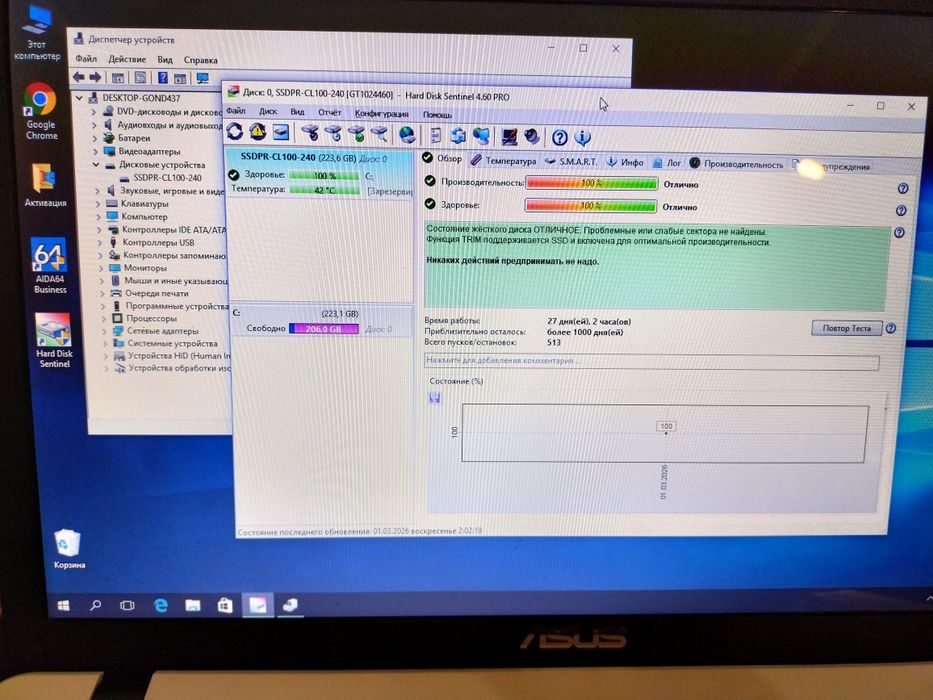The height and width of the screenshot is (700, 933).
Task: Open Windows Start menu
Action: [x=63, y=605]
